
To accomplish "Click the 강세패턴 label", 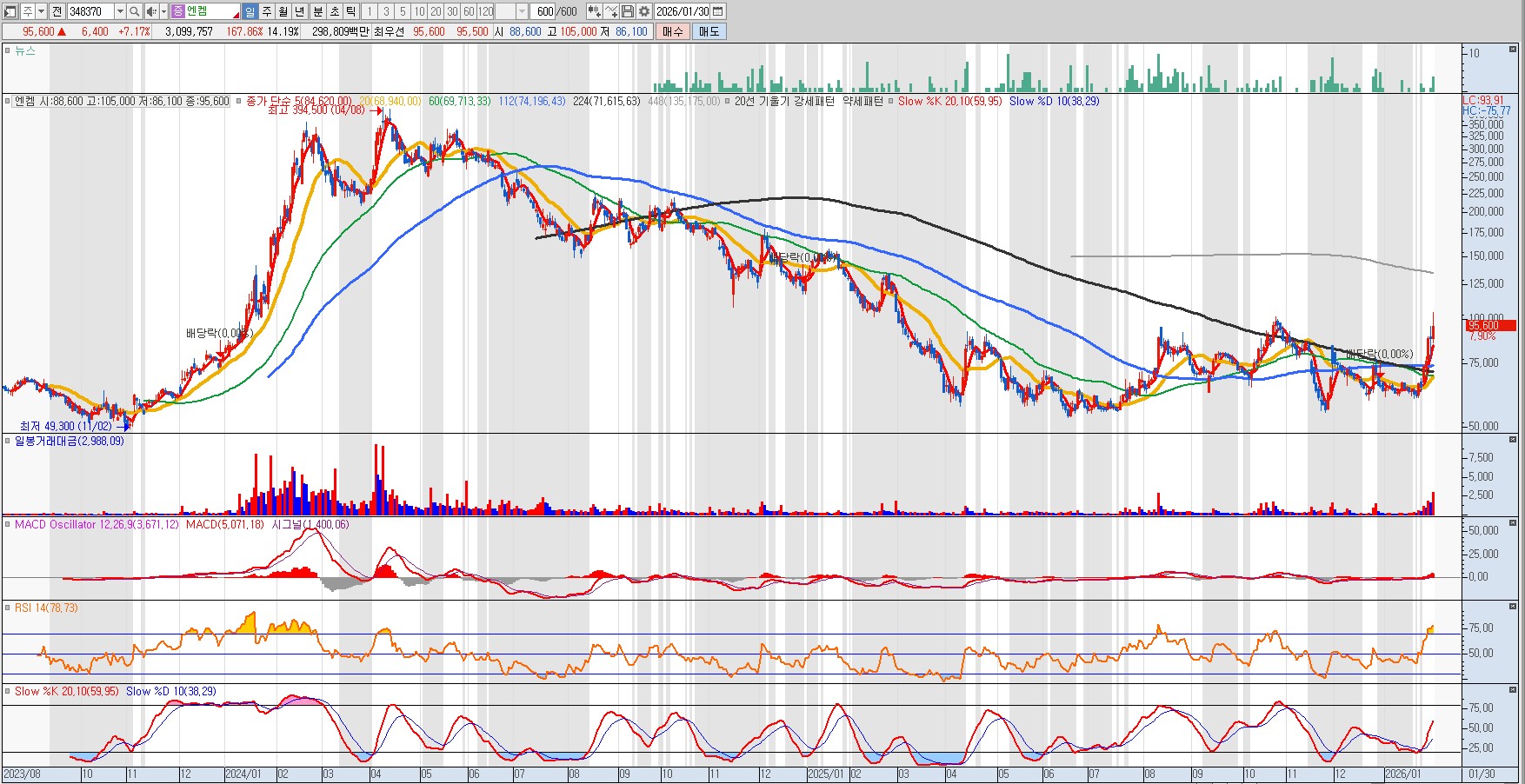I will 814,101.
